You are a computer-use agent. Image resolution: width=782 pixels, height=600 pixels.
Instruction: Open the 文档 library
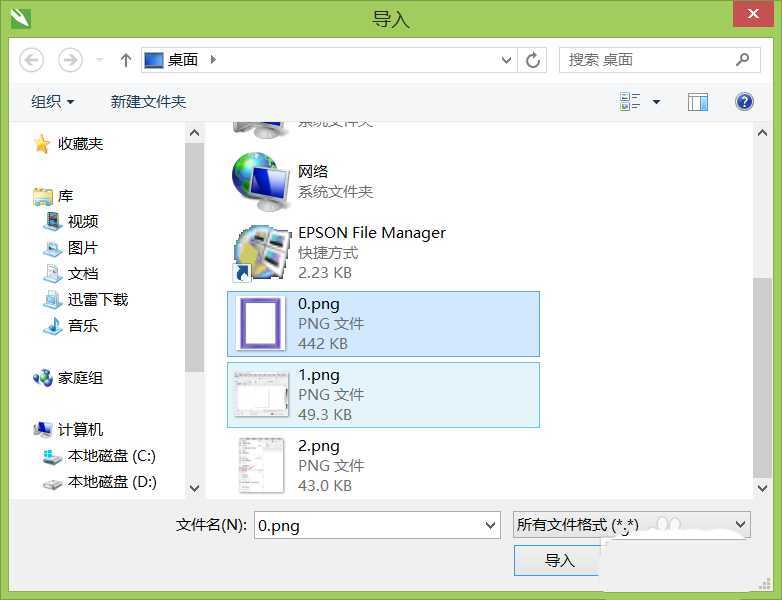(83, 273)
